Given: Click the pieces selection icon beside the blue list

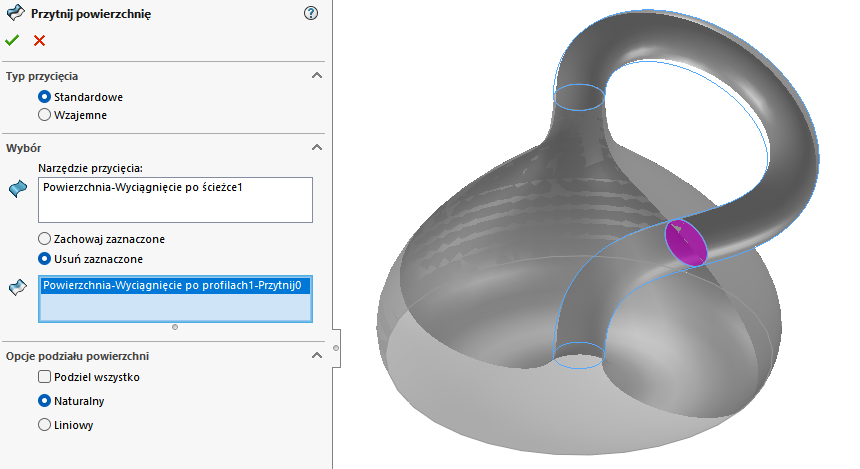Looking at the screenshot, I should [x=16, y=287].
